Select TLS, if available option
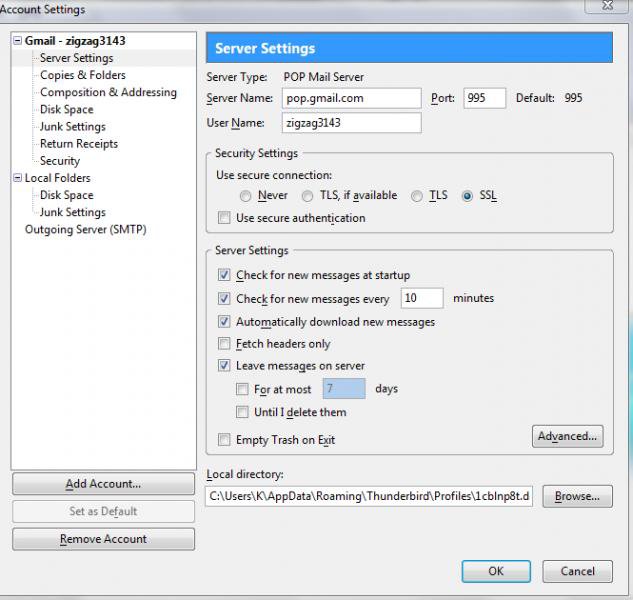 point(307,196)
